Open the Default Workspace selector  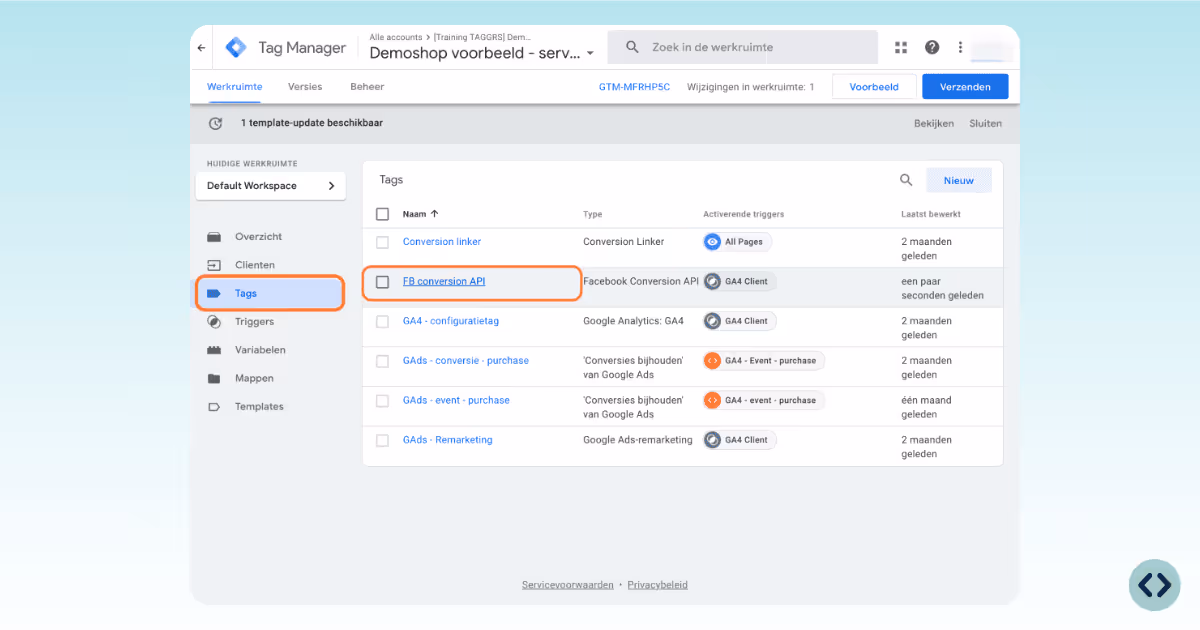[x=270, y=186]
